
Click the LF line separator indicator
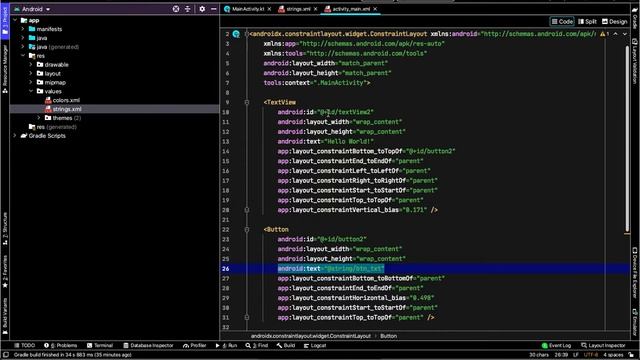pos(576,355)
